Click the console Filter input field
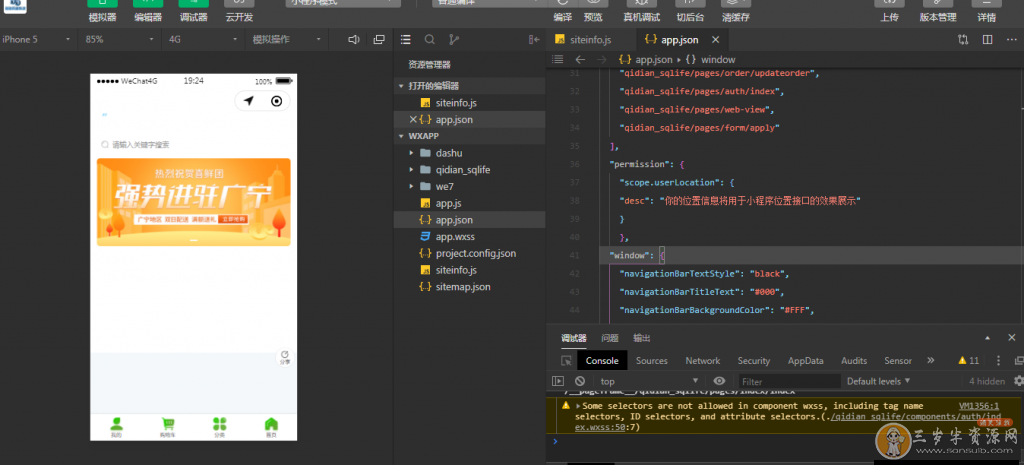 point(789,381)
